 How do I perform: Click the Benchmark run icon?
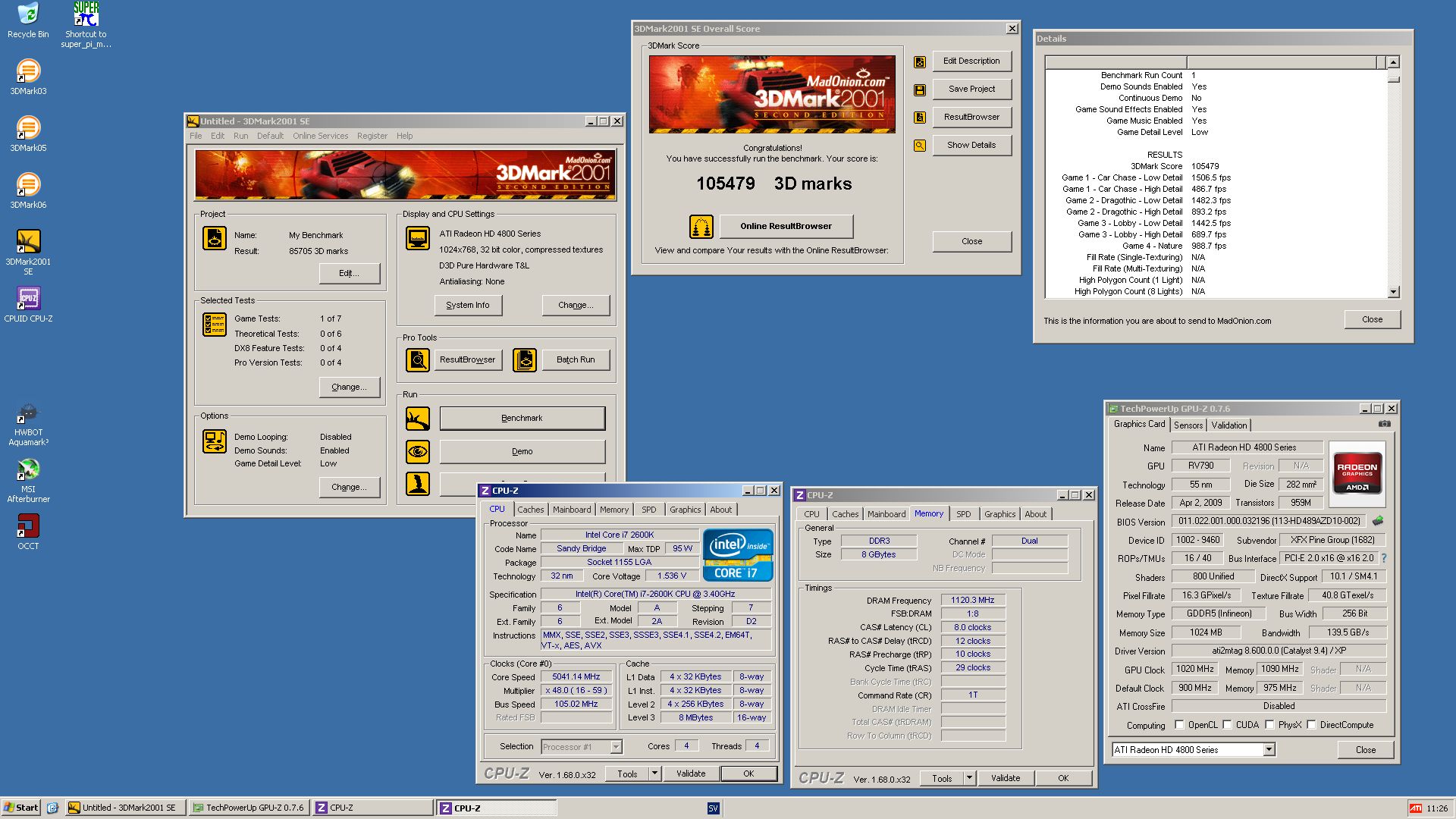point(418,419)
